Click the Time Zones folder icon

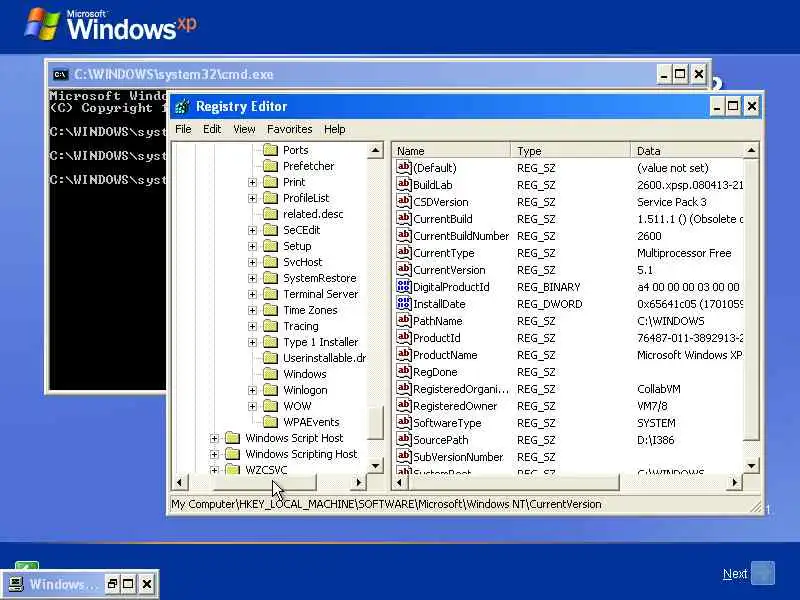270,310
